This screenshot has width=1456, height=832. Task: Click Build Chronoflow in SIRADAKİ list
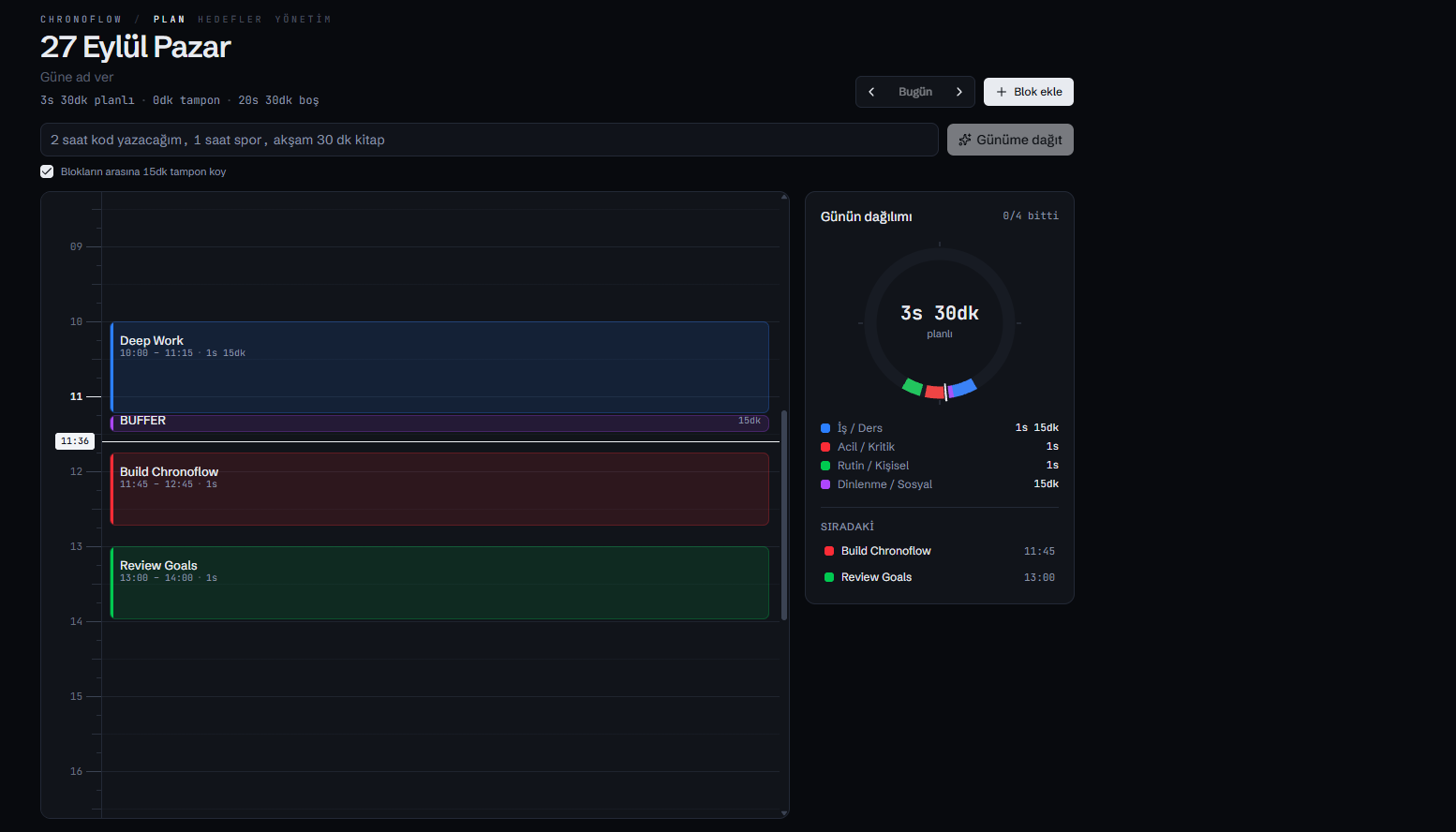(885, 551)
